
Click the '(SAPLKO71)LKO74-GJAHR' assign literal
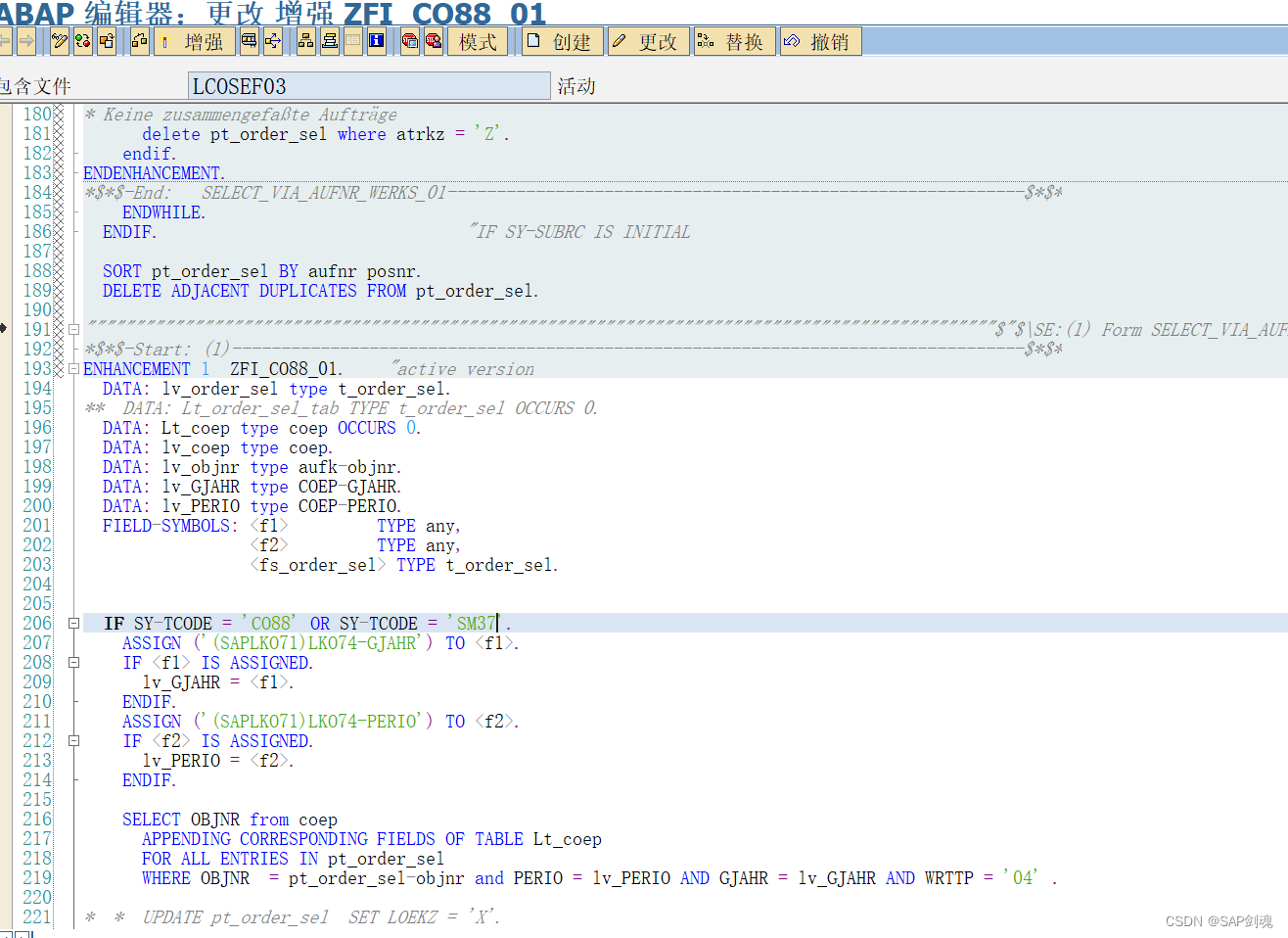317,643
